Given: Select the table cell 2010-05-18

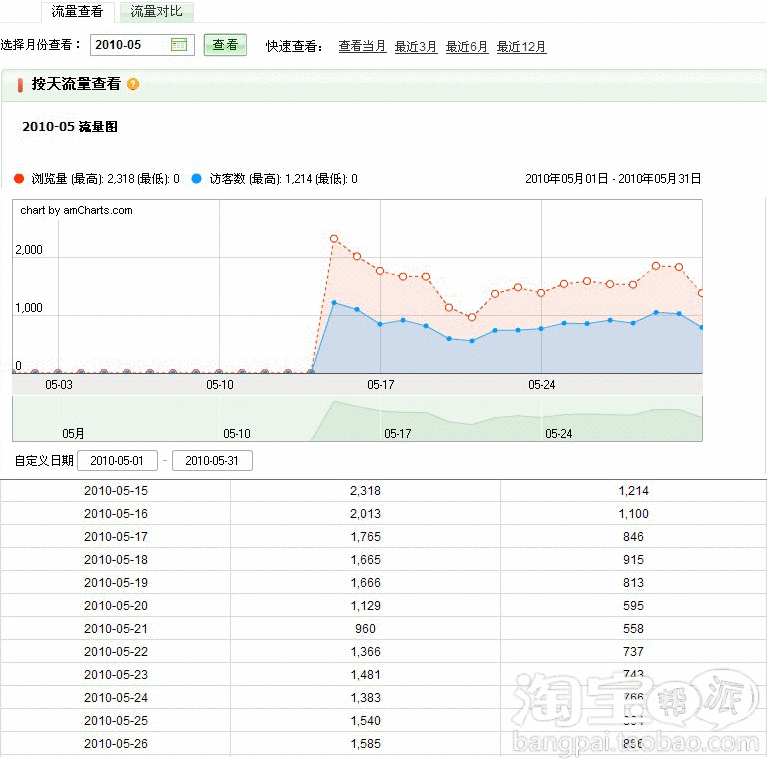Looking at the screenshot, I should tap(116, 560).
